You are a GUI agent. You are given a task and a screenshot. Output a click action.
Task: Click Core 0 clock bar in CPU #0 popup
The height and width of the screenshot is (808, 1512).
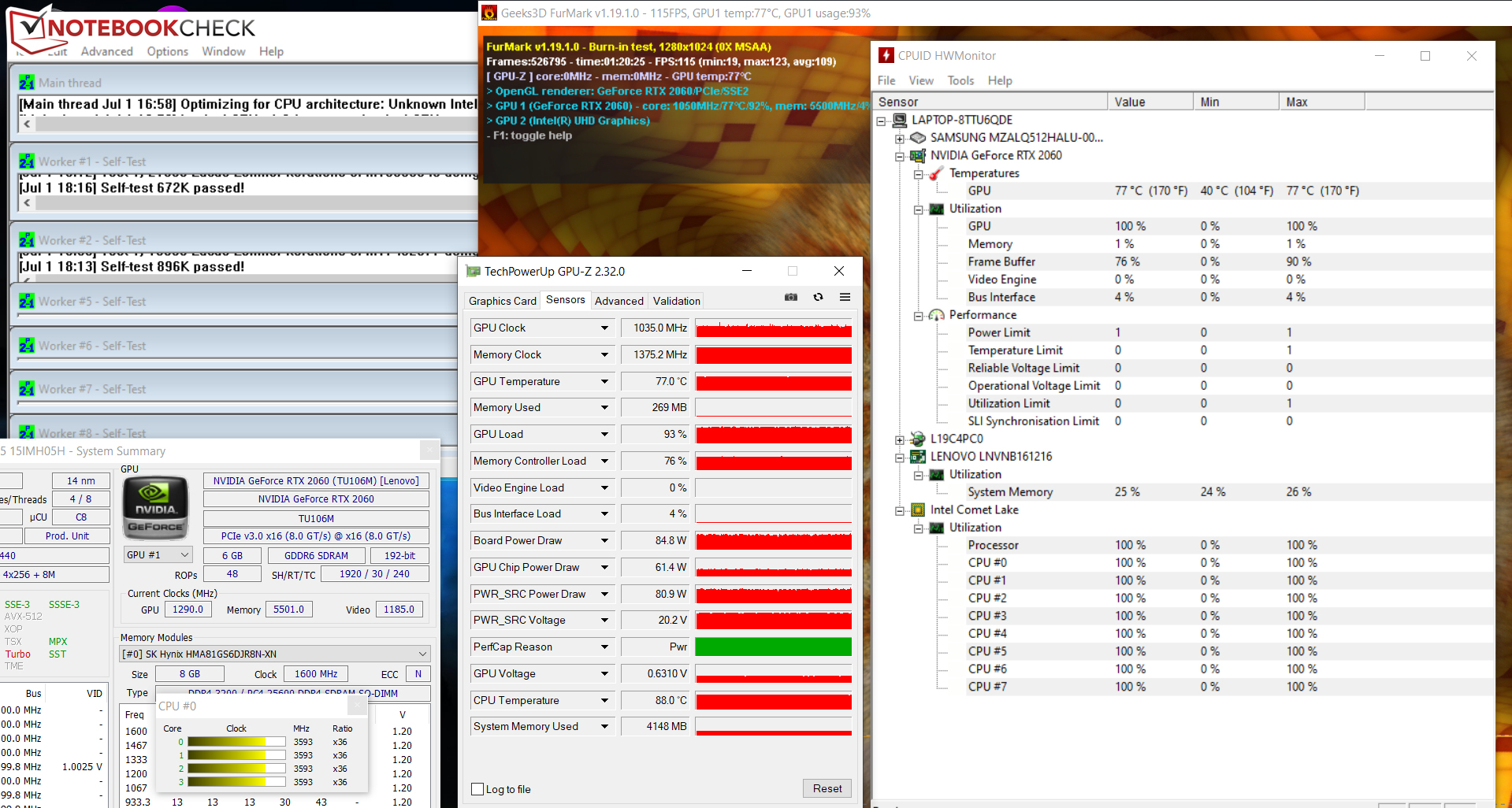tap(236, 742)
